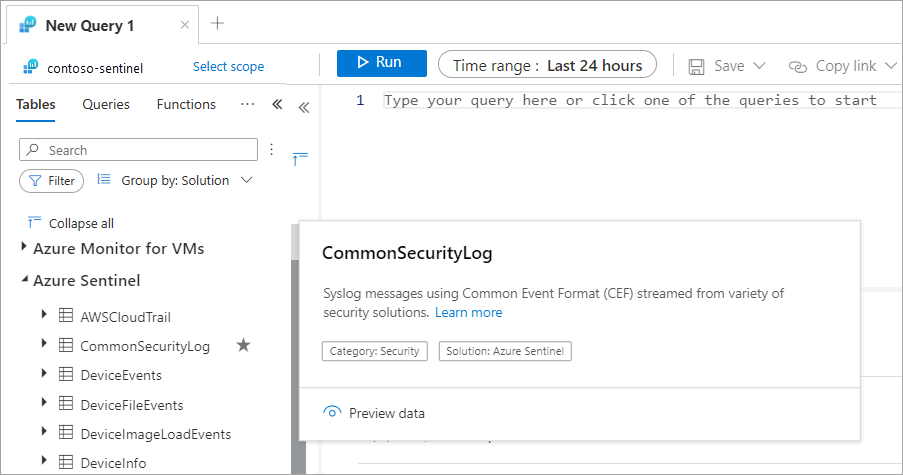Screen dimensions: 903x475
Task: Select the DeviceFileEvents table name
Action: (132, 405)
